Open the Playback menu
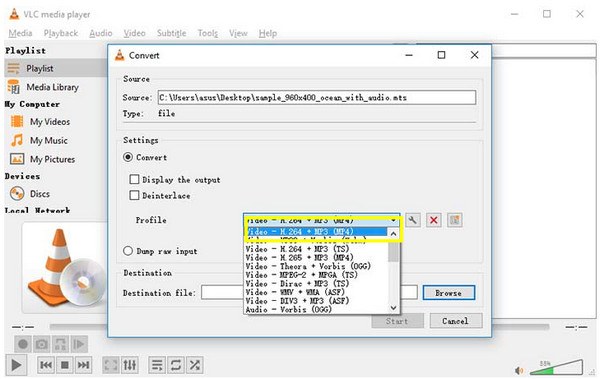 pos(61,33)
